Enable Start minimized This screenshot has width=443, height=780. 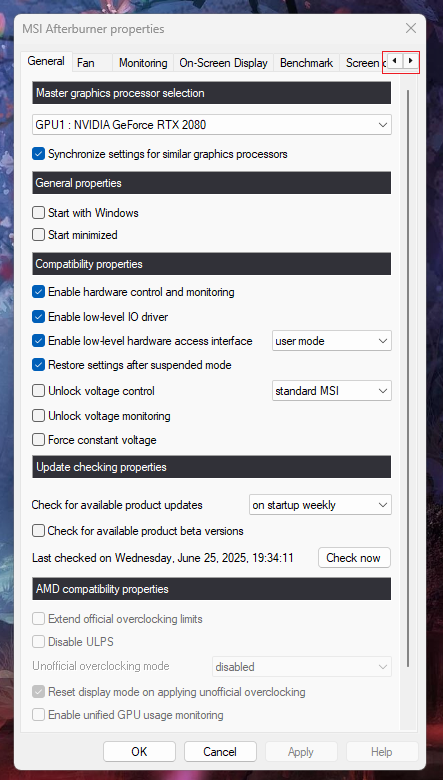tap(39, 235)
